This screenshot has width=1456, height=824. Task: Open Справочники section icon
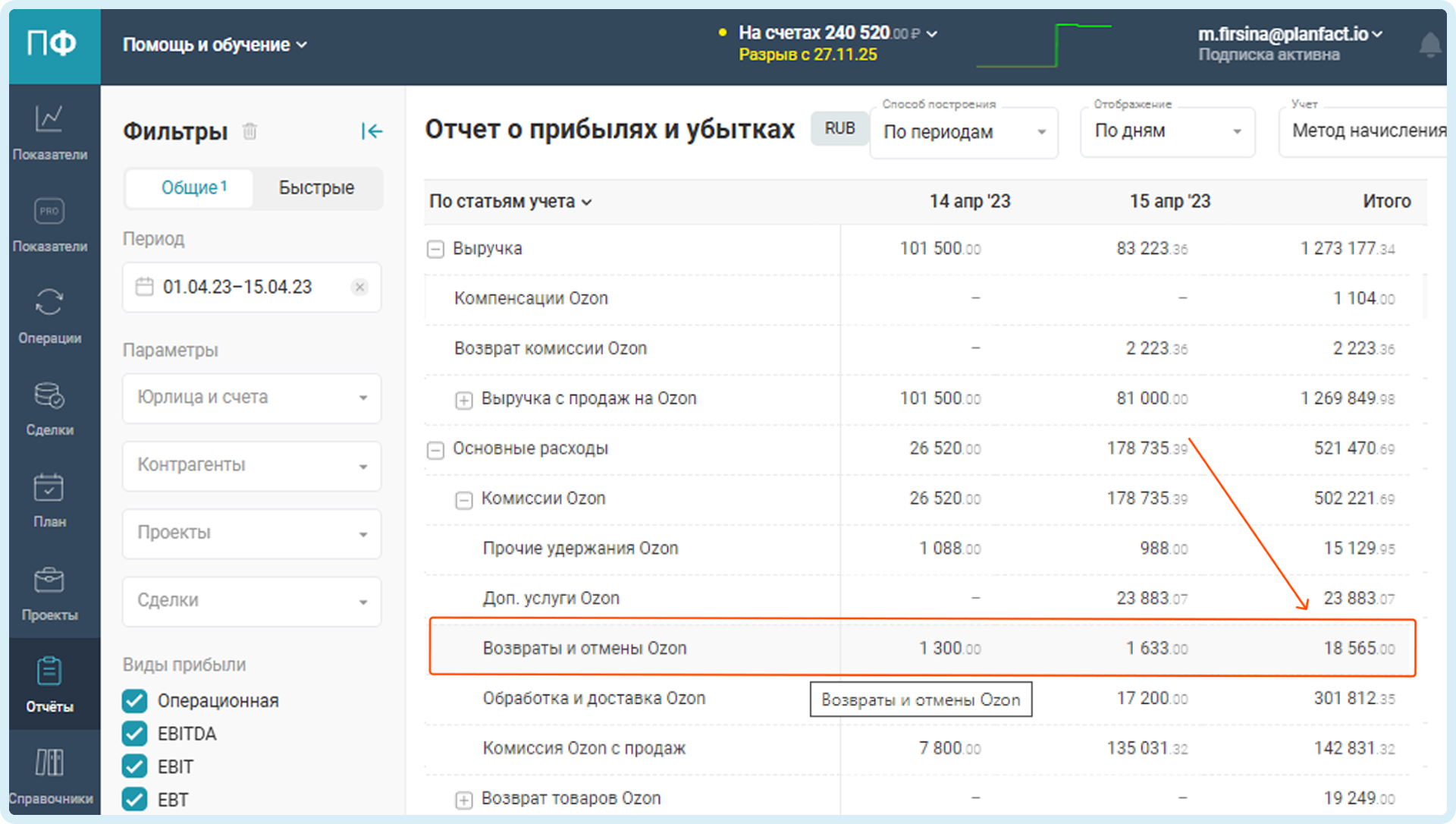pos(49,763)
